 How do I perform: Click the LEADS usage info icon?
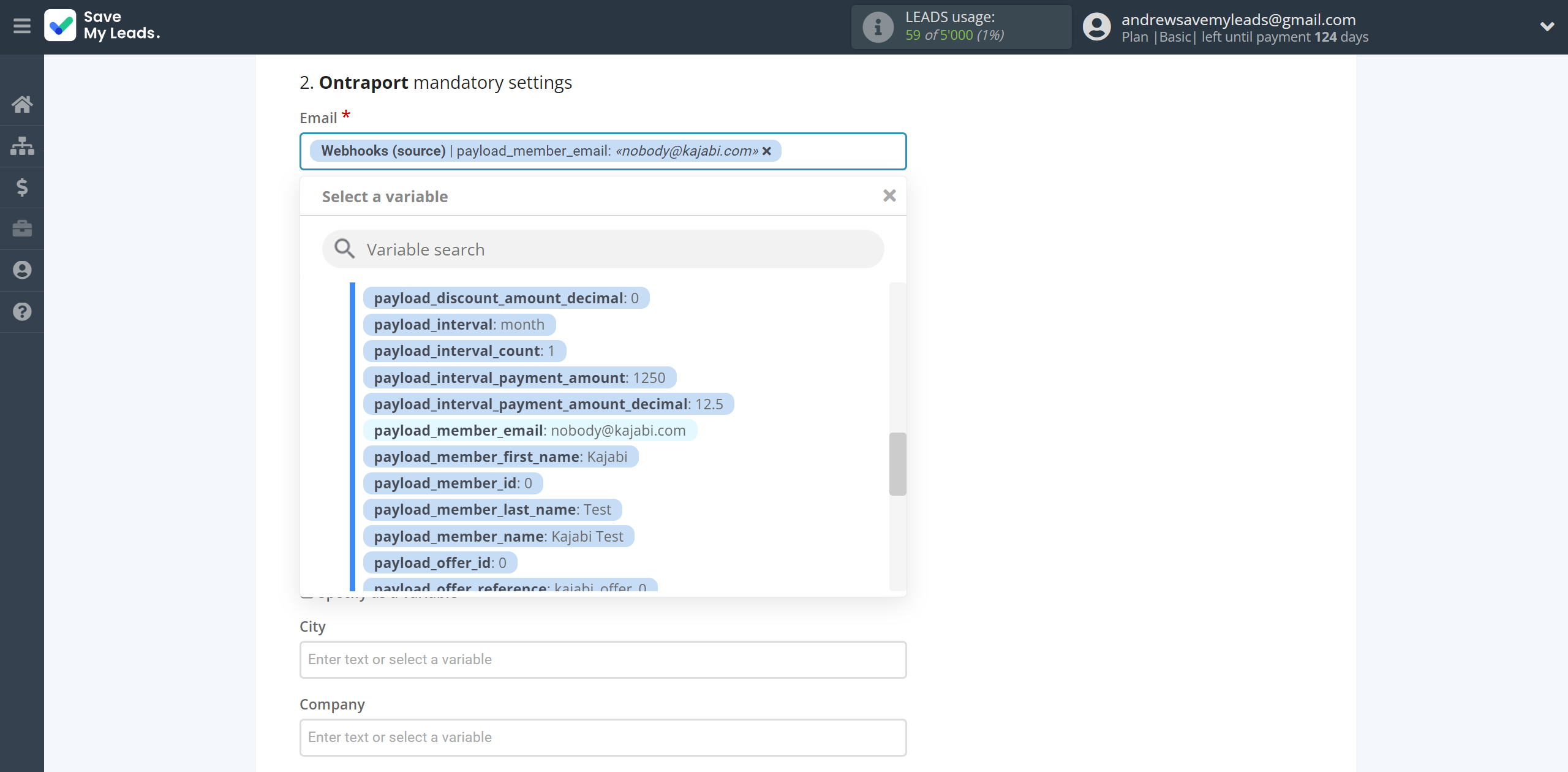coord(878,27)
